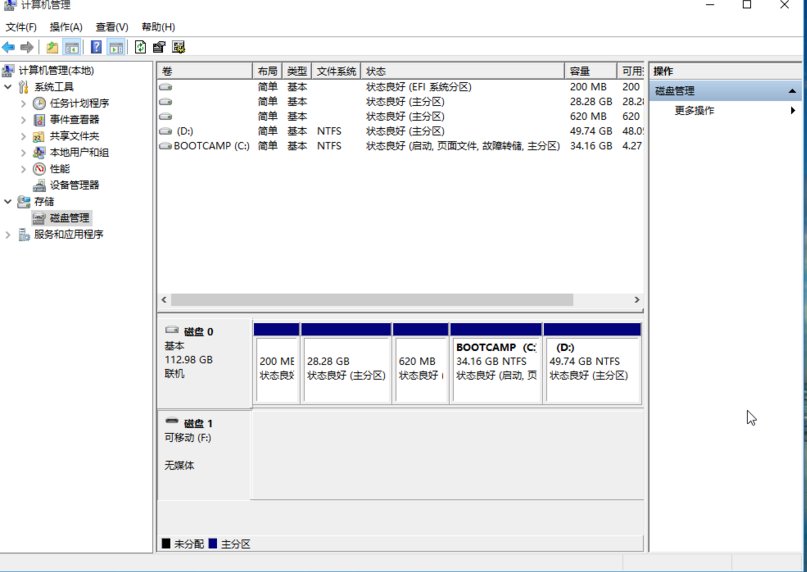Select the EFI 系统分区 volume row
The width and height of the screenshot is (807, 572).
point(400,87)
